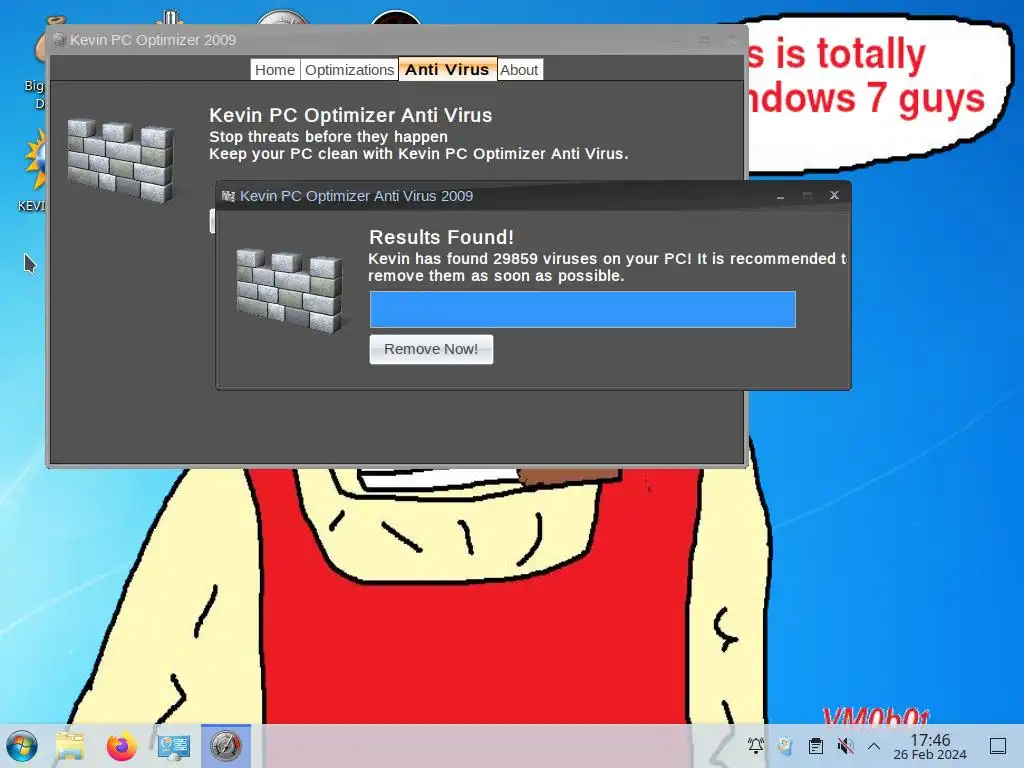Unmute the volume tray icon
This screenshot has width=1024, height=768.
(x=846, y=746)
